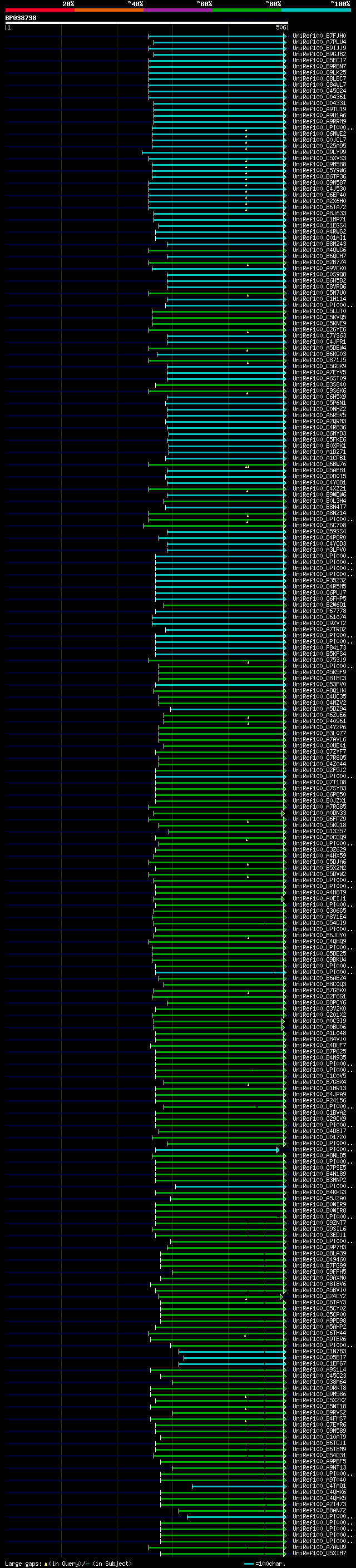Open hit label UniRef100_Q9LY99
The height and width of the screenshot is (1568, 356).
coord(319,152)
